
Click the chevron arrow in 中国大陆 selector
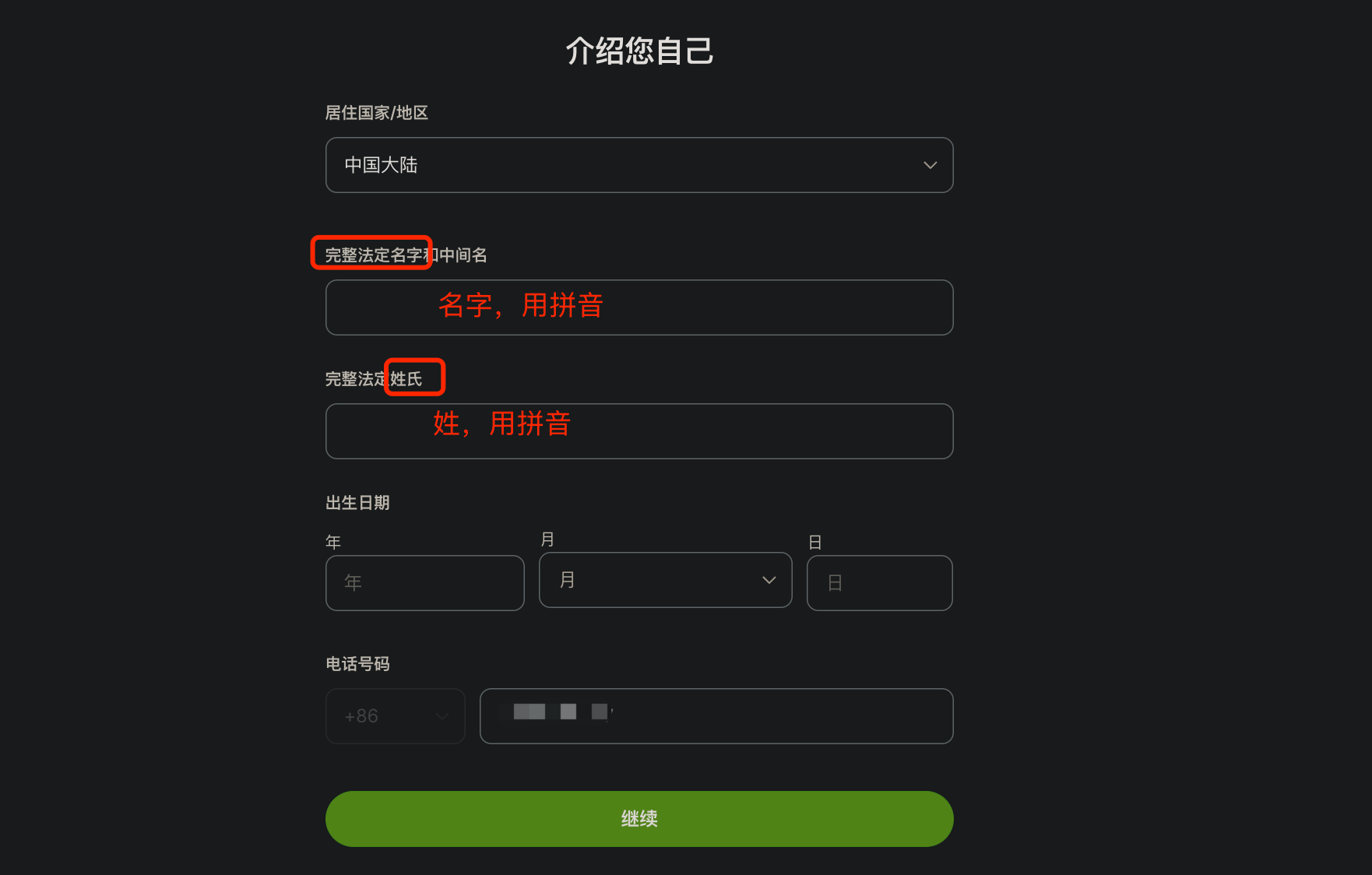pos(930,165)
